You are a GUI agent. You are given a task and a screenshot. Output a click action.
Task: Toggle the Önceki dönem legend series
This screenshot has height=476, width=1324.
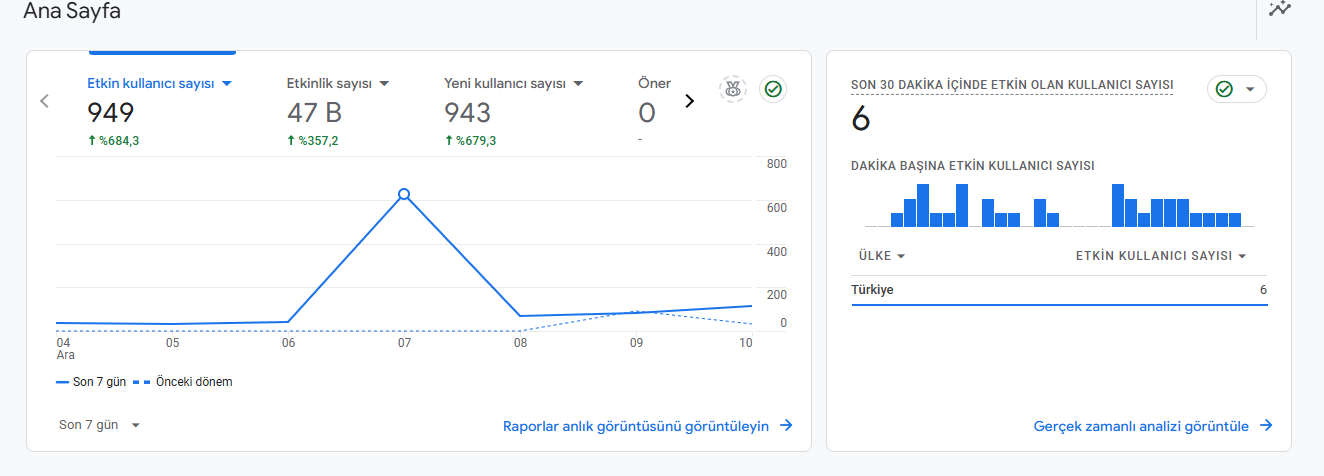pos(183,382)
